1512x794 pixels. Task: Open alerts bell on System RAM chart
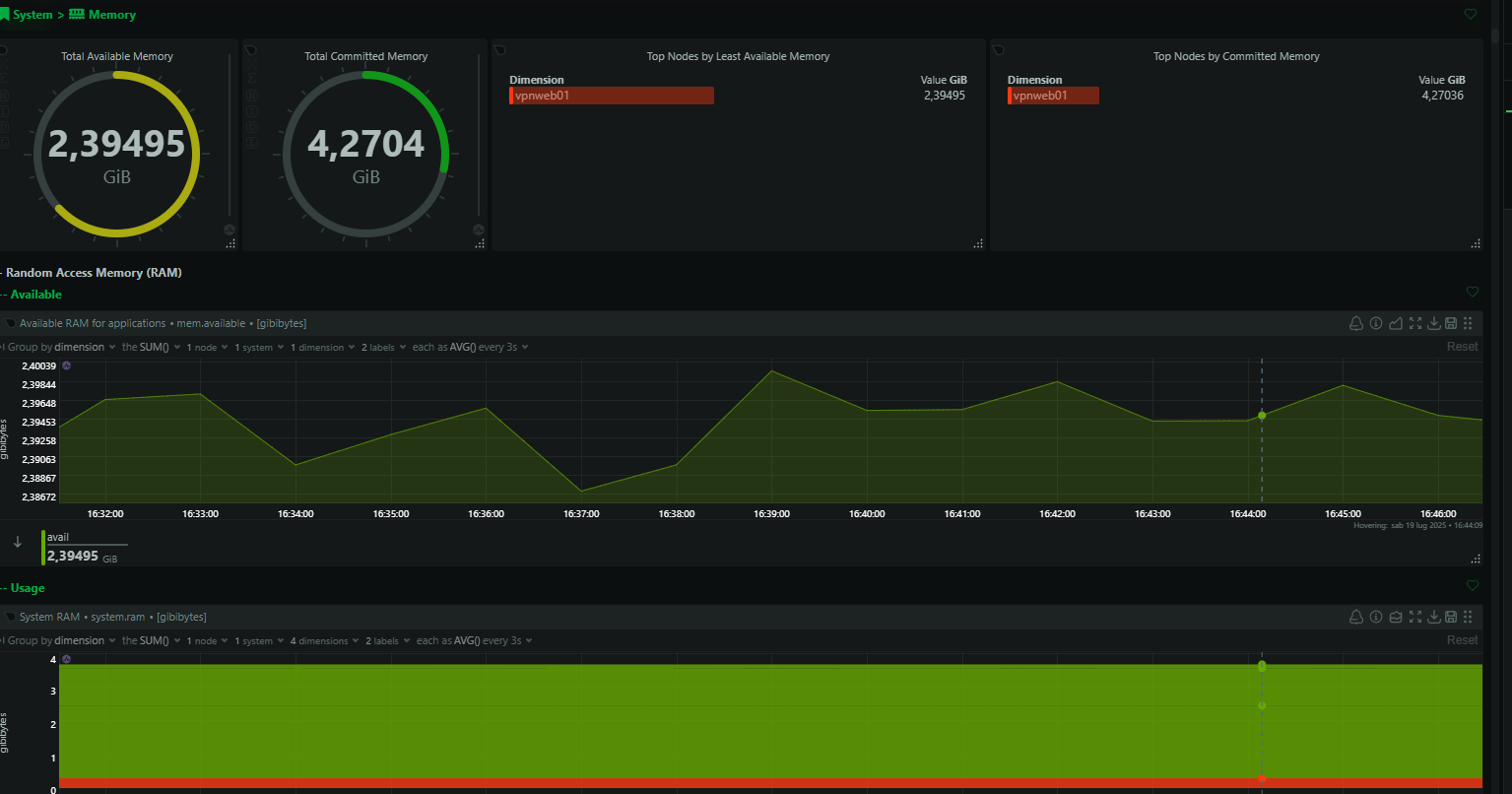pos(1356,617)
